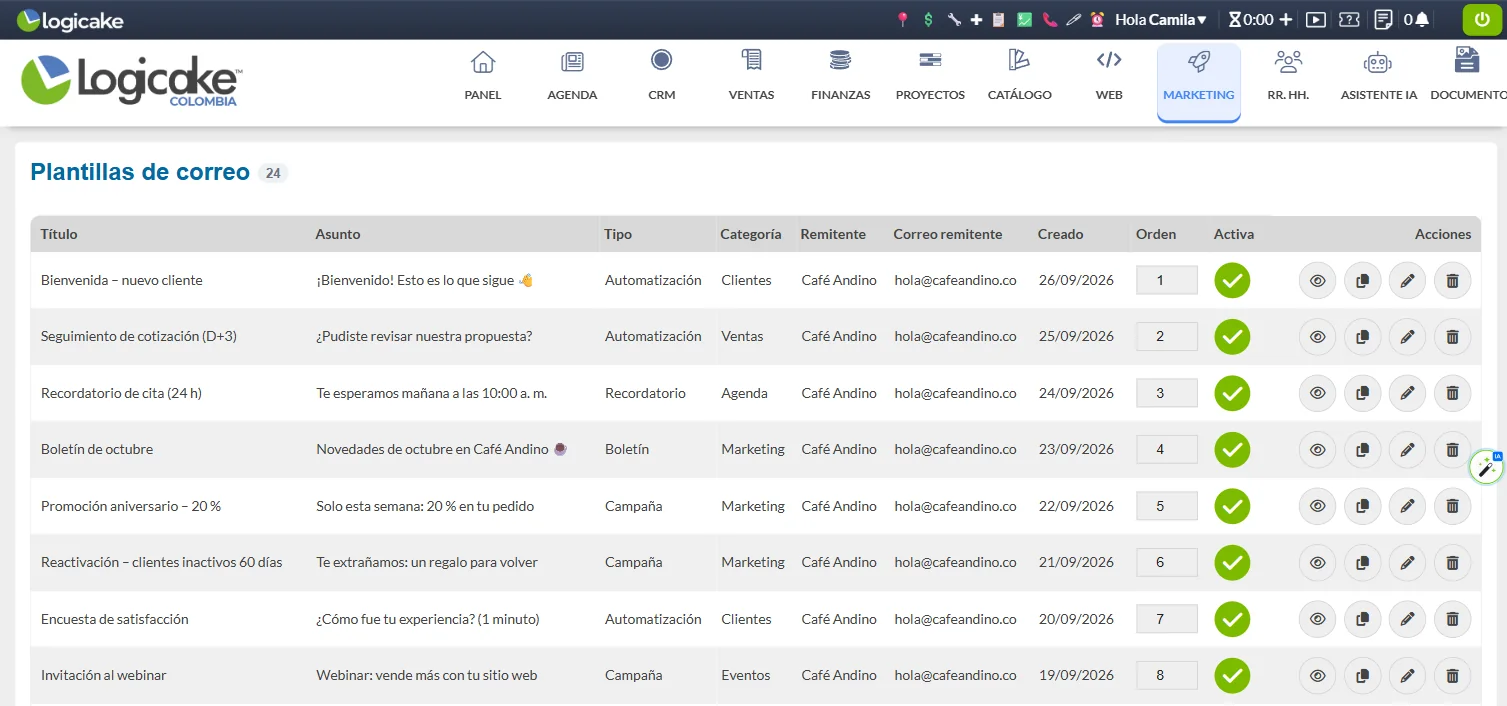Open the IA magic wand floating icon
This screenshot has height=706, width=1507.
pos(1486,467)
